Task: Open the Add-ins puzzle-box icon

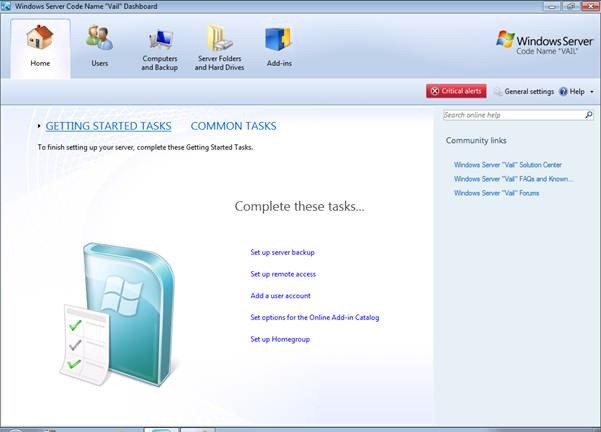Action: click(x=279, y=39)
